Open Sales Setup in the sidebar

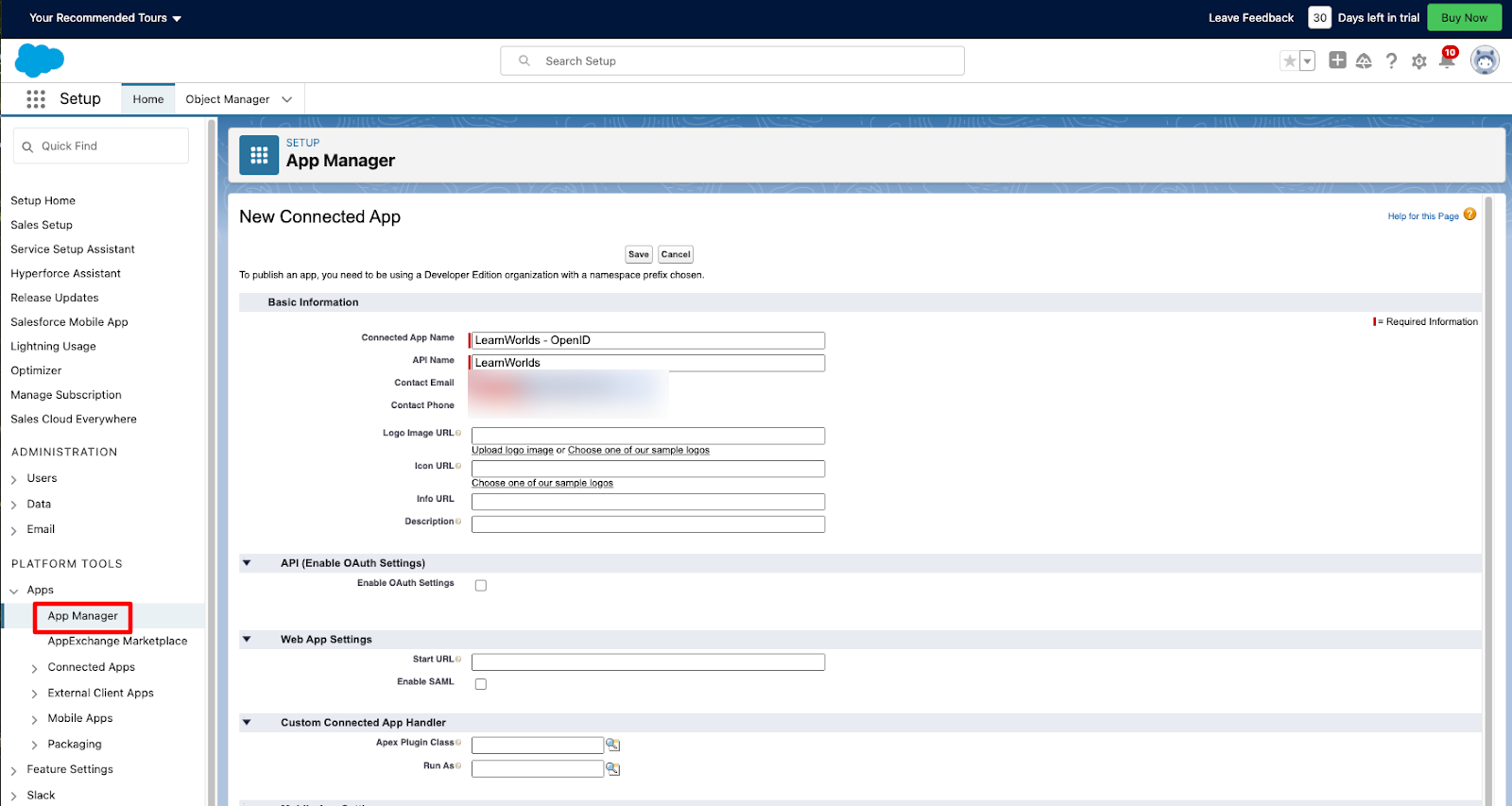(x=42, y=225)
